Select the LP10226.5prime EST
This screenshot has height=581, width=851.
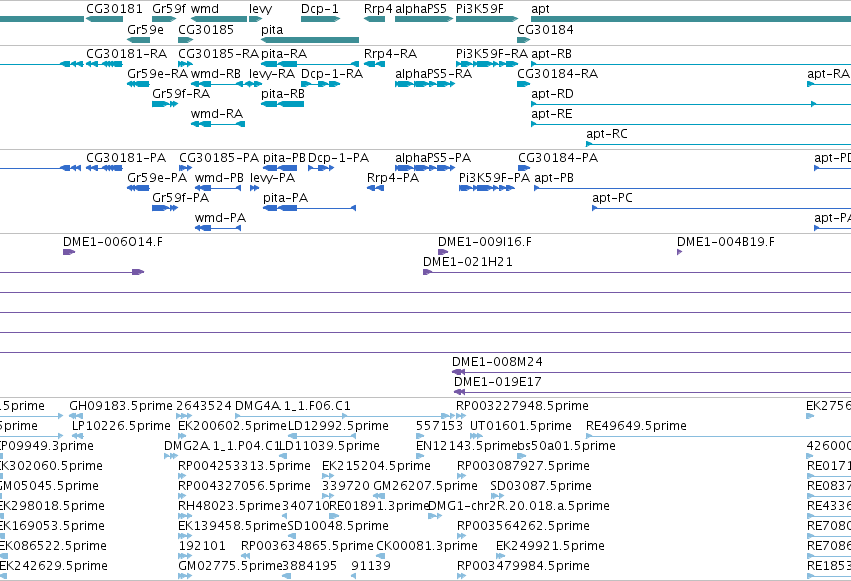point(78,436)
